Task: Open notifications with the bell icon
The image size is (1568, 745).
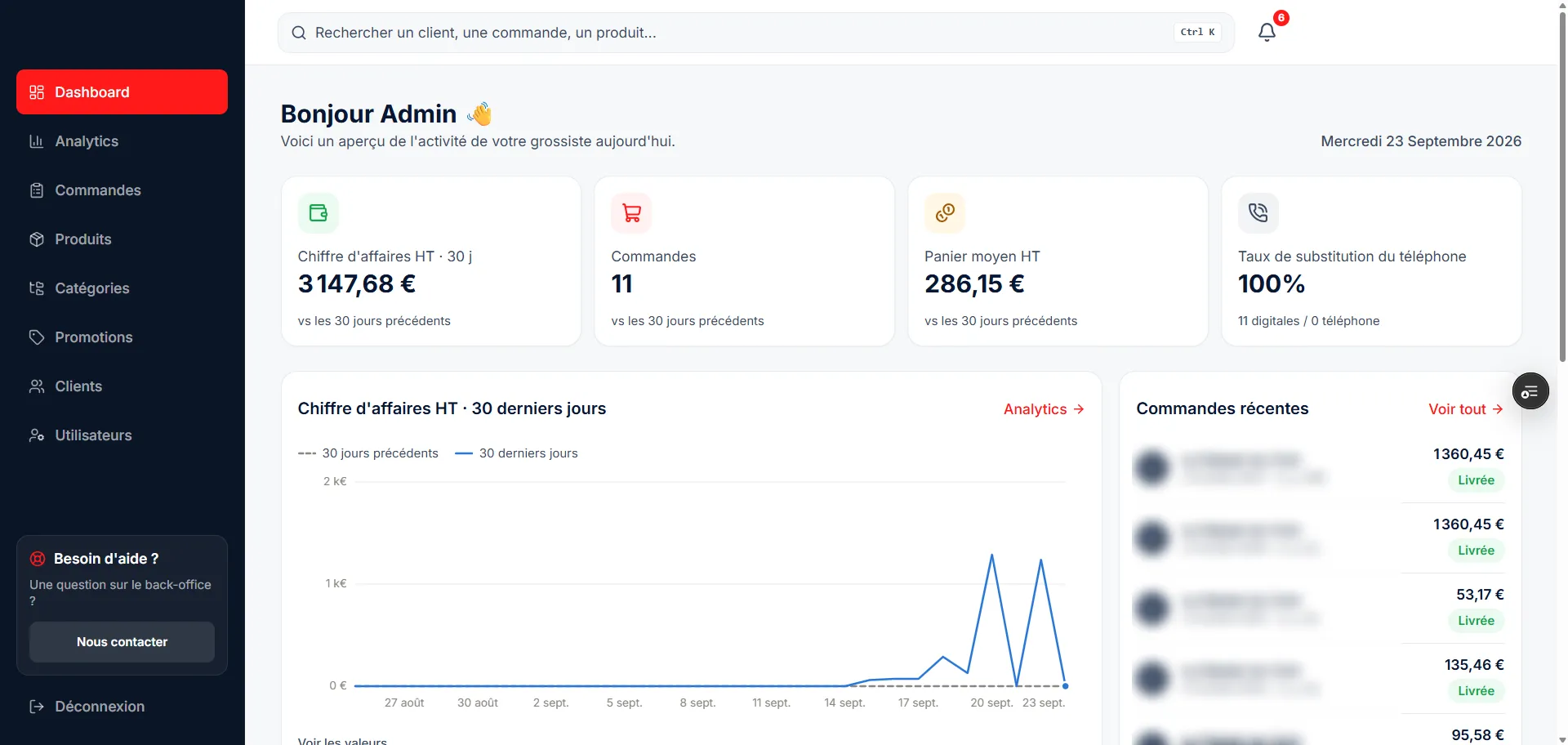Action: click(x=1267, y=33)
